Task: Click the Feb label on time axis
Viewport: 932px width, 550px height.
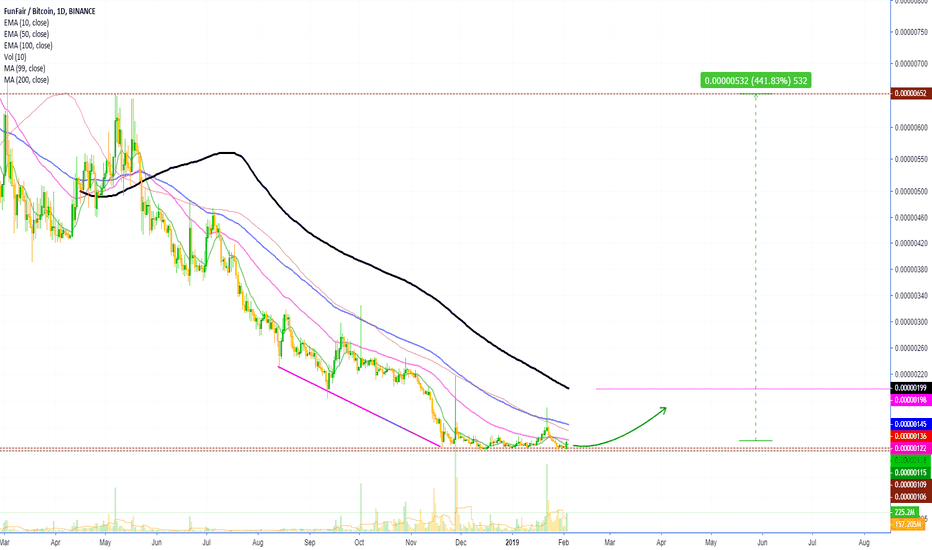Action: (563, 542)
